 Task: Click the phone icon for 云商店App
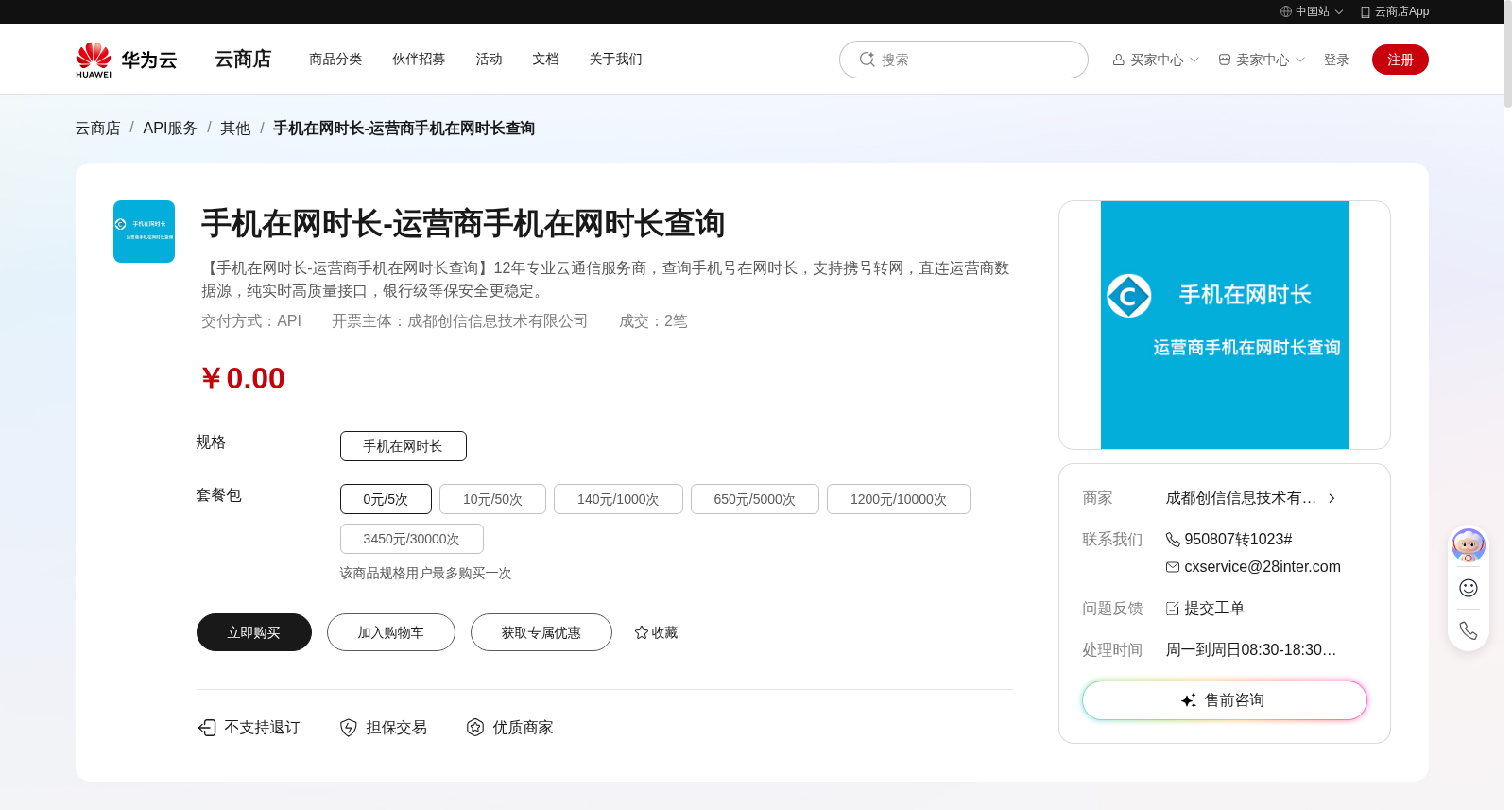[1365, 11]
